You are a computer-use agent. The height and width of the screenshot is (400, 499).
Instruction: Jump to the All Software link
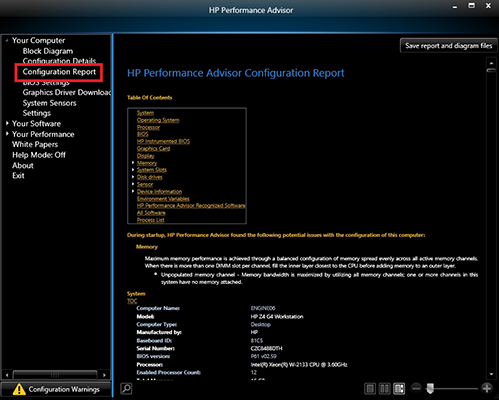coord(151,213)
